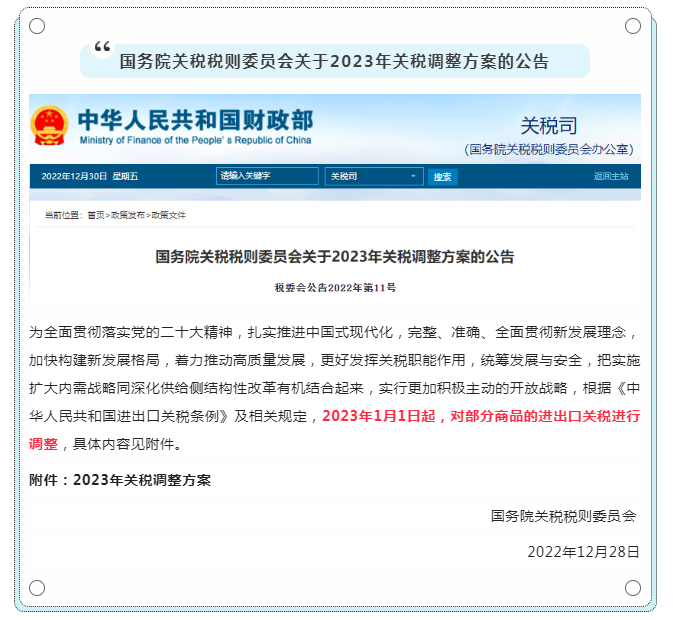Click the date 2022年12月28日
The image size is (673, 620).
[x=583, y=552]
